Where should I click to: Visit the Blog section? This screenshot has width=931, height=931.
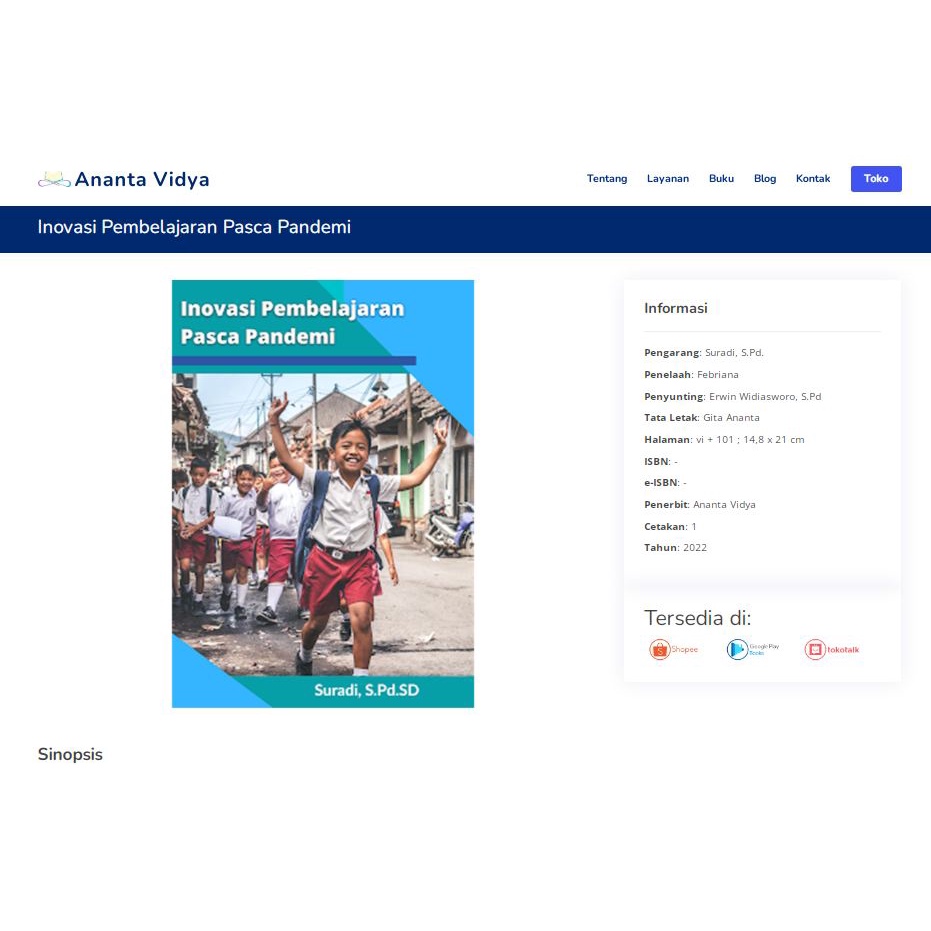765,179
